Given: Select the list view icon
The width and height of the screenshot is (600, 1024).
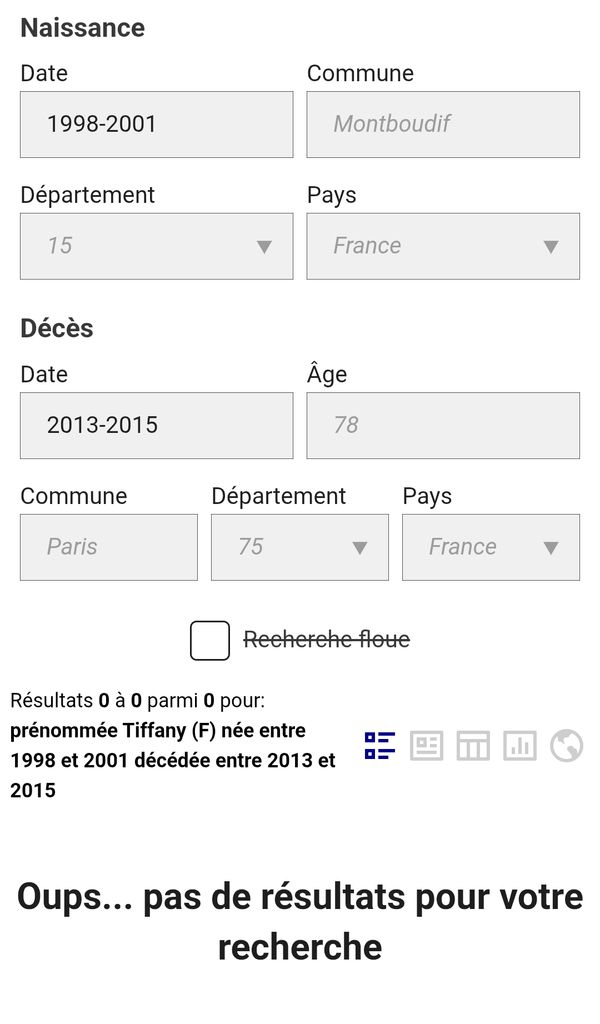Looking at the screenshot, I should [379, 746].
